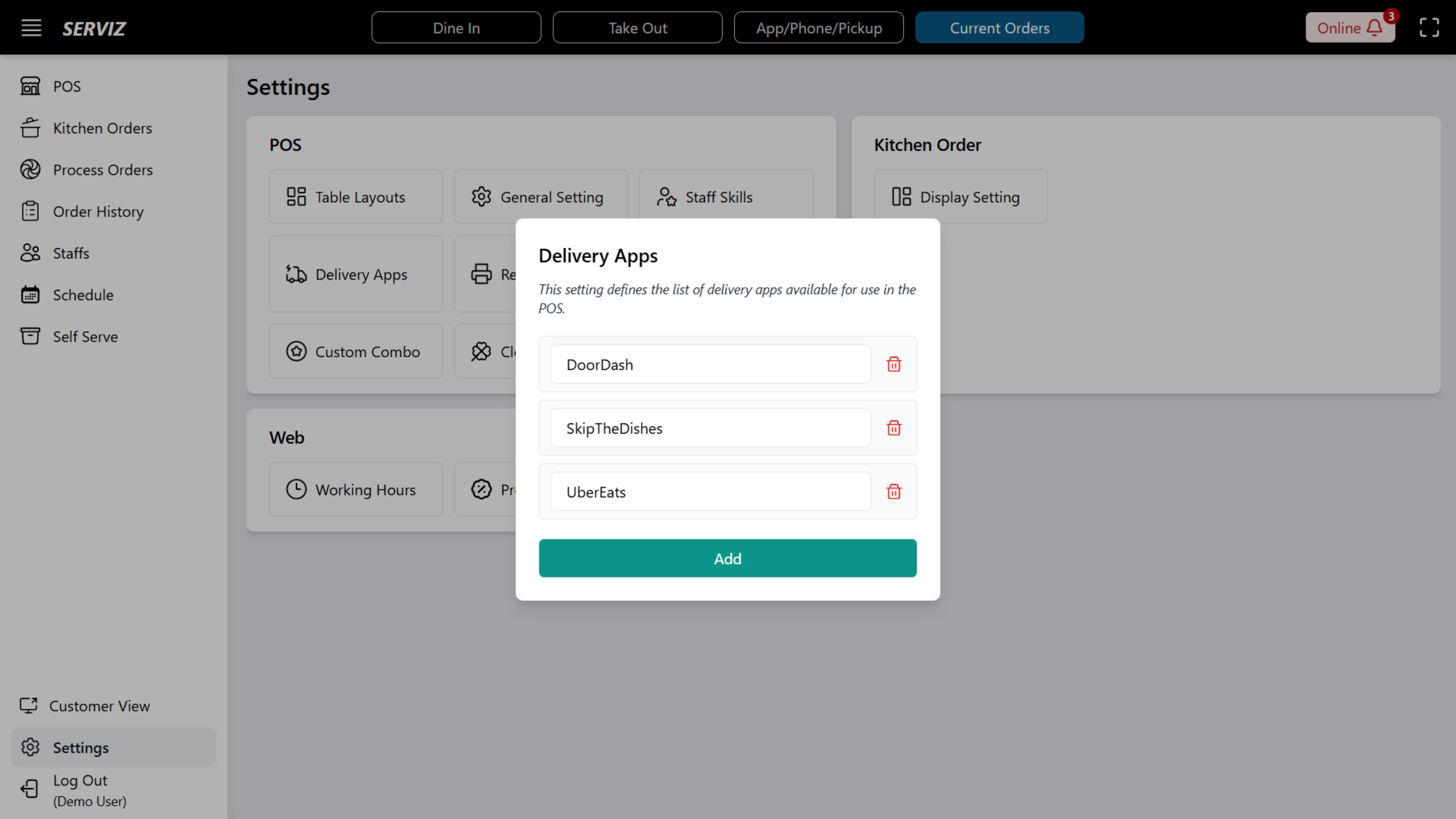Image resolution: width=1456 pixels, height=819 pixels.
Task: Open the Schedule calendar section
Action: (83, 295)
